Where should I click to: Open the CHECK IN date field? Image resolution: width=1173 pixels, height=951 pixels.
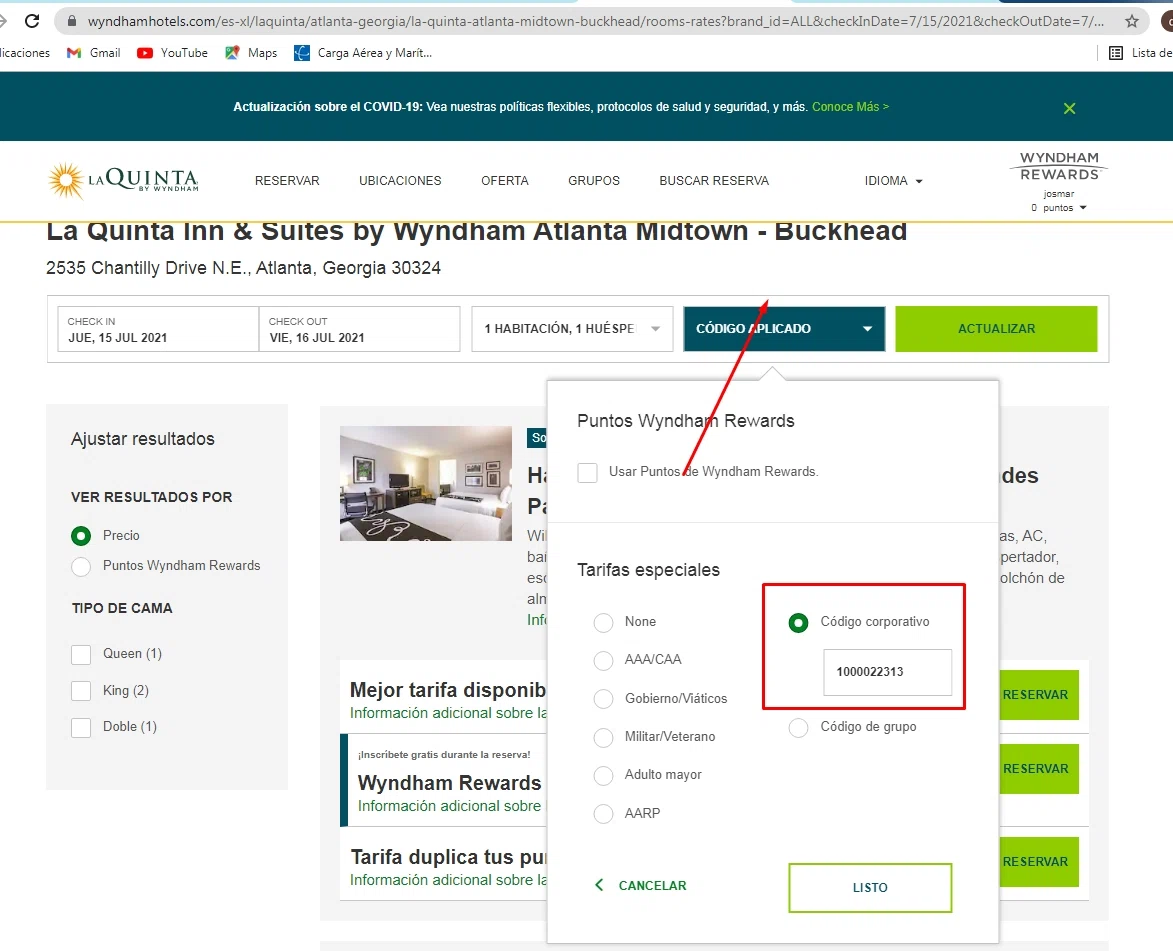(158, 329)
